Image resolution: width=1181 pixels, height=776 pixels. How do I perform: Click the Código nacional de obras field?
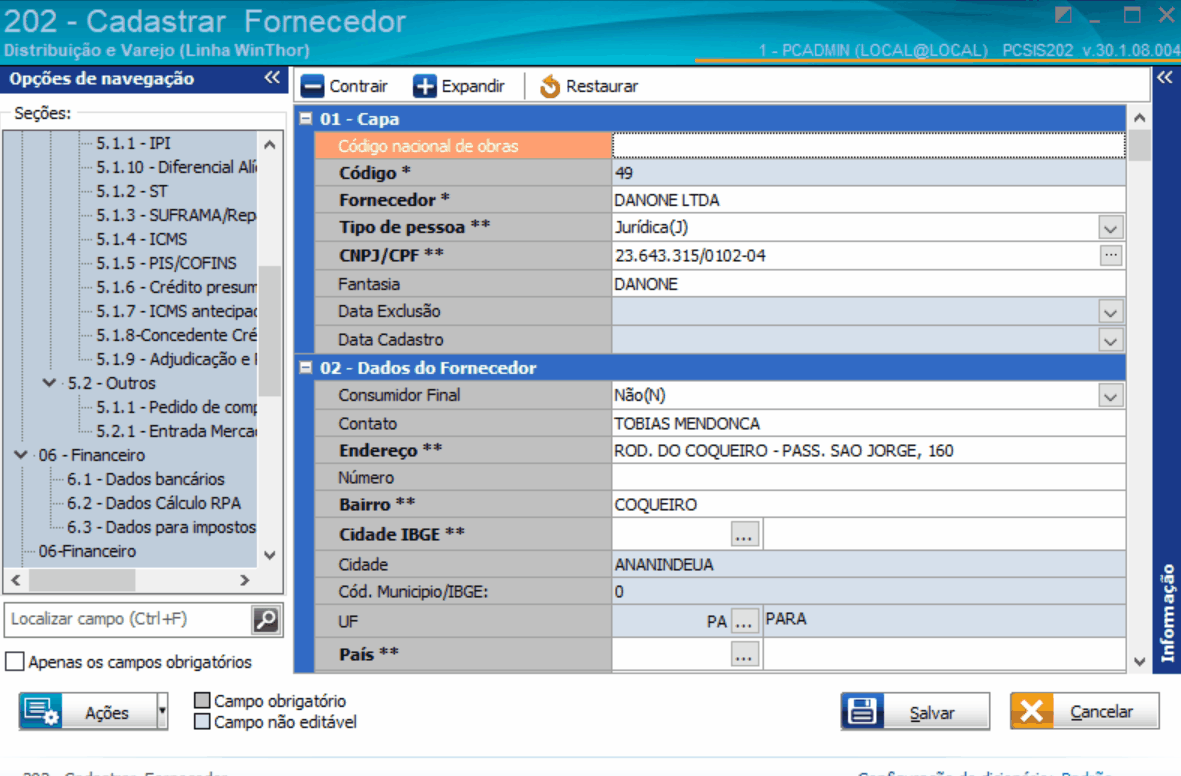click(868, 145)
